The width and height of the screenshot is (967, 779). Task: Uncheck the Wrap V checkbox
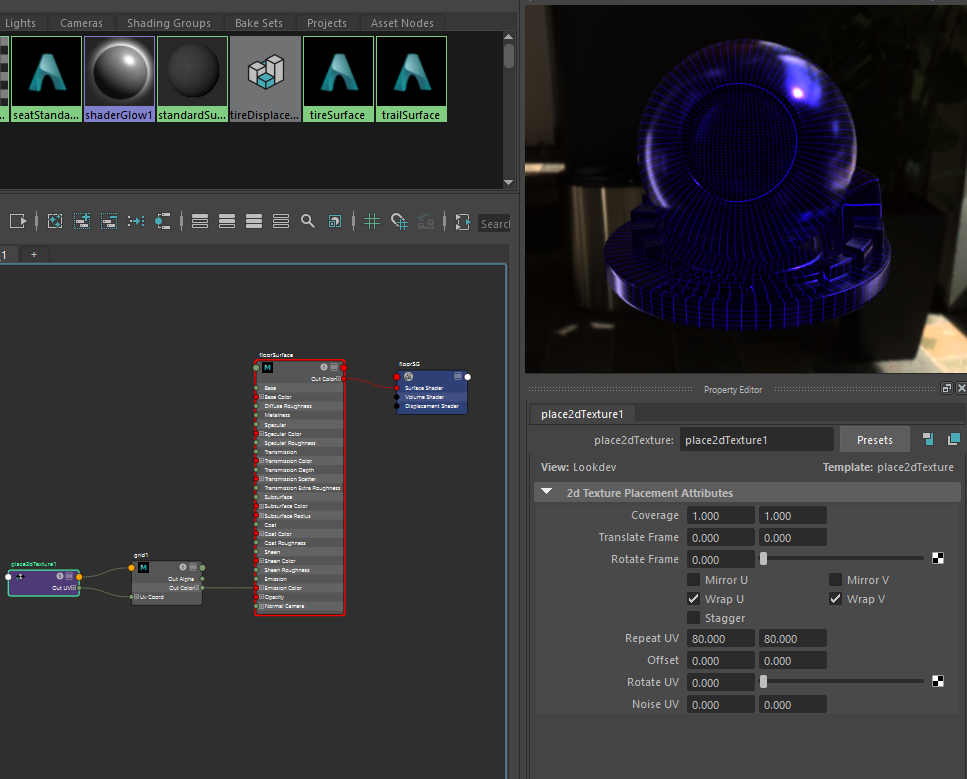click(x=835, y=599)
